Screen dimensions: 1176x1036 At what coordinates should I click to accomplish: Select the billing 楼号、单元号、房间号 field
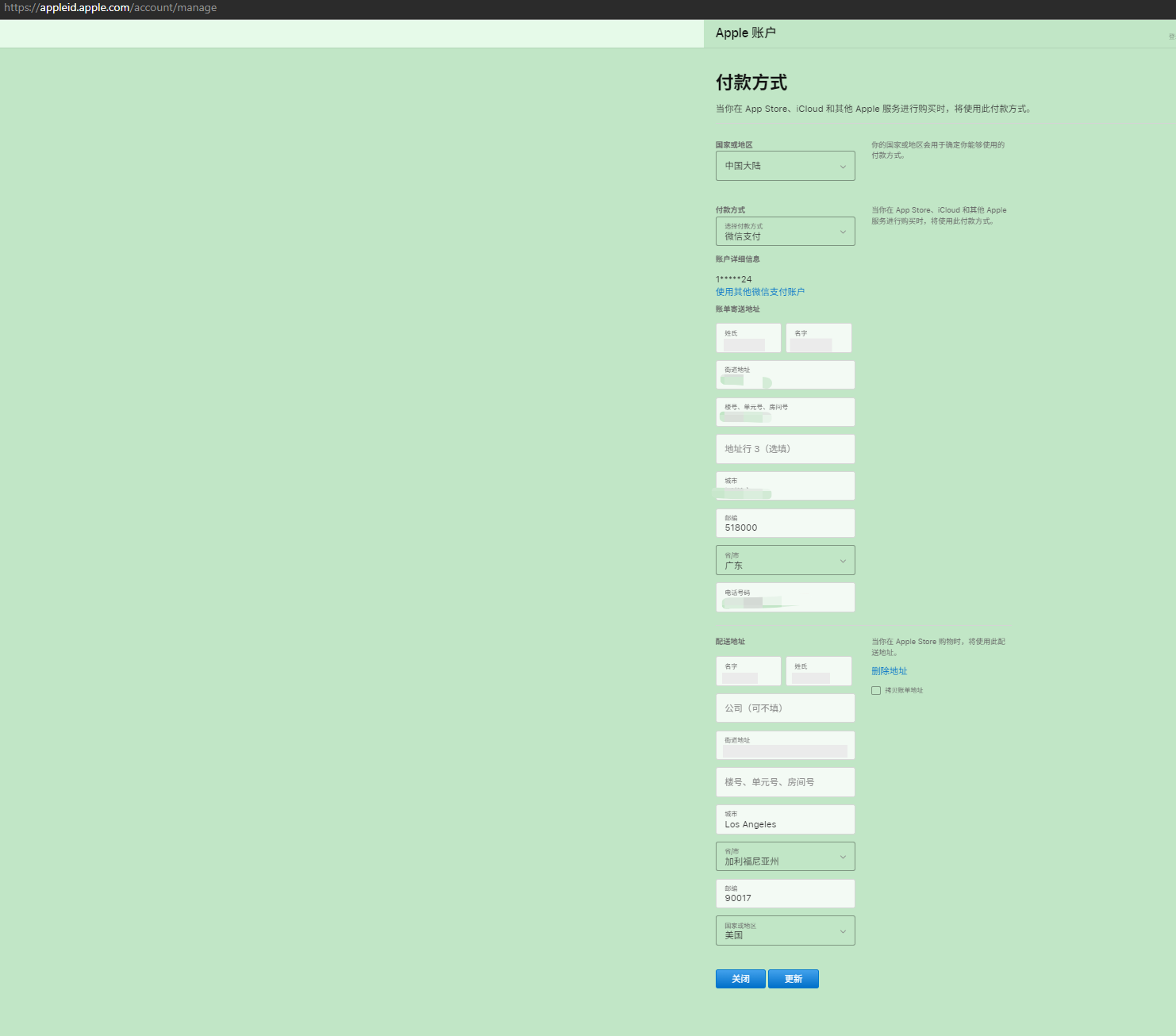point(785,412)
